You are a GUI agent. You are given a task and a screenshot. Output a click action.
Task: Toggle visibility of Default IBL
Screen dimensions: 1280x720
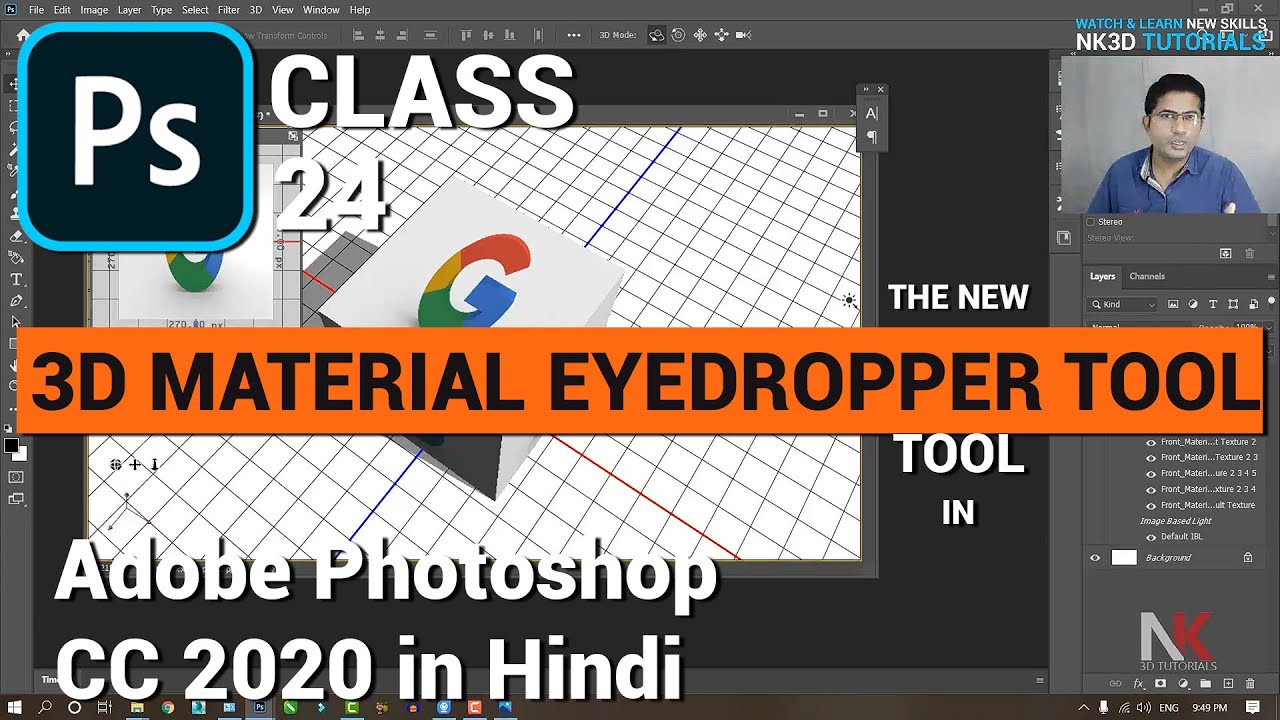(1151, 537)
